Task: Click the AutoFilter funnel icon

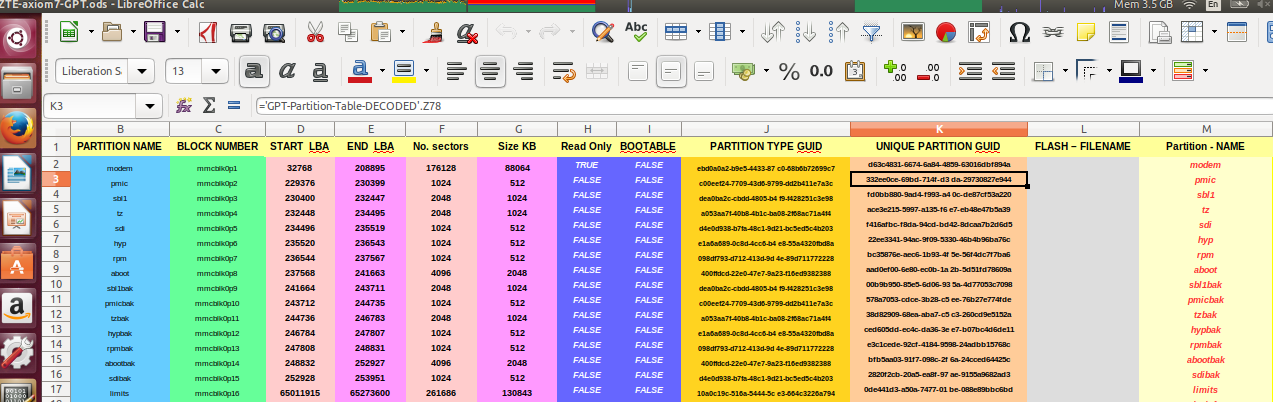Action: 872,33
